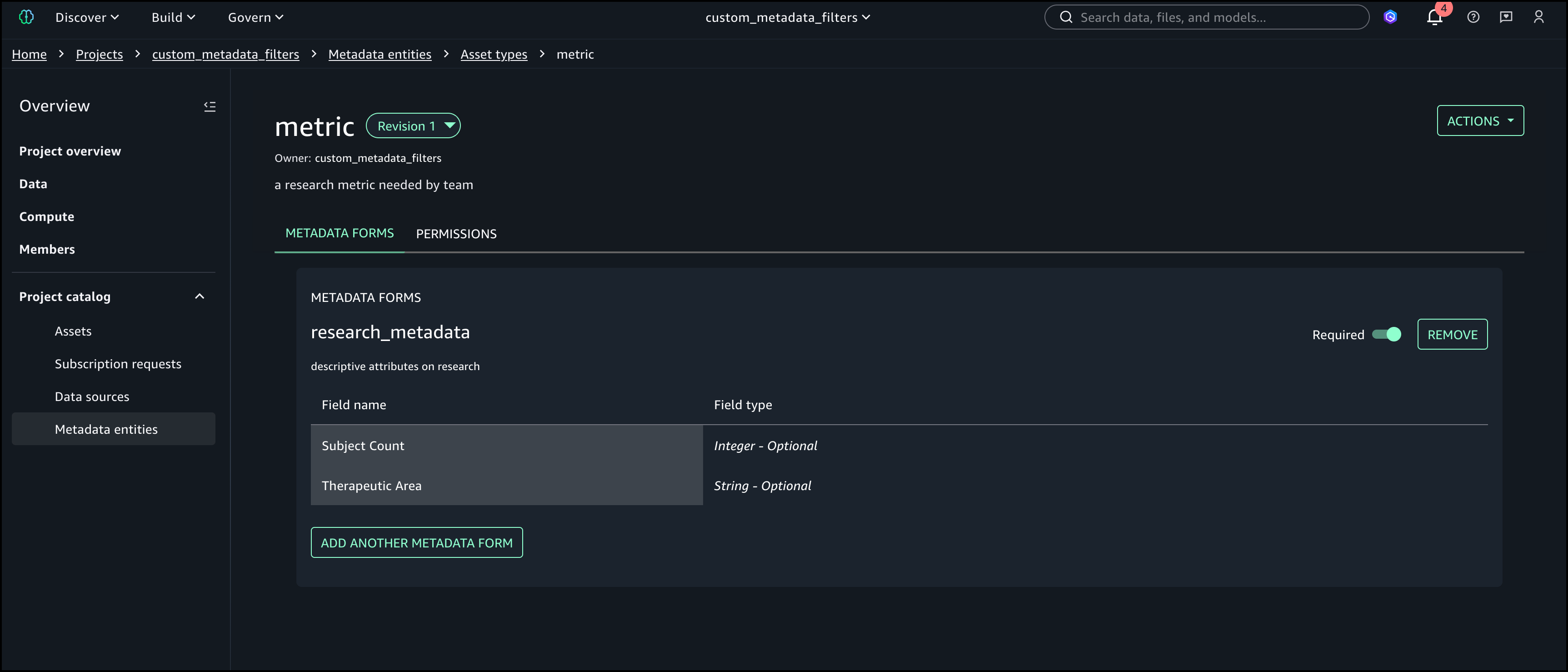
Task: Collapse the Overview sidebar panel icon
Action: [210, 106]
